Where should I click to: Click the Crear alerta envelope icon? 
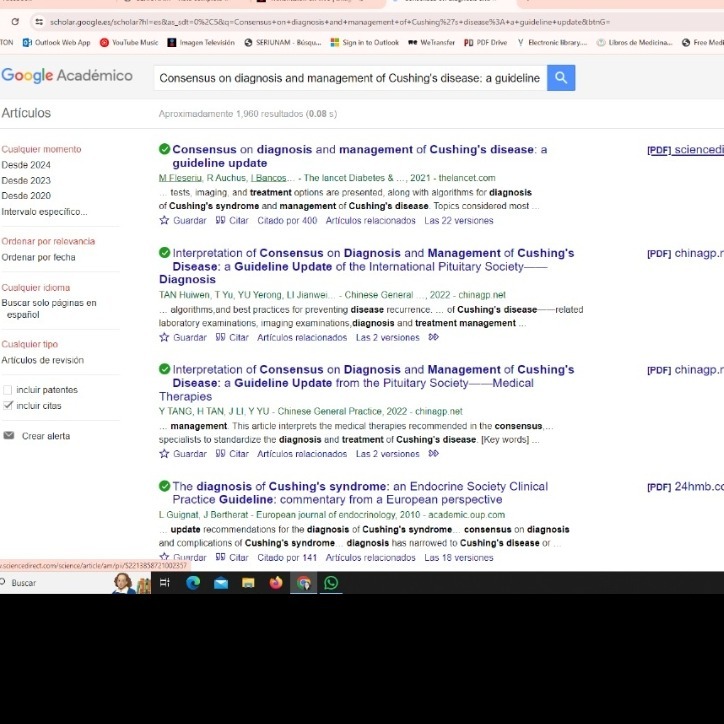click(9, 435)
